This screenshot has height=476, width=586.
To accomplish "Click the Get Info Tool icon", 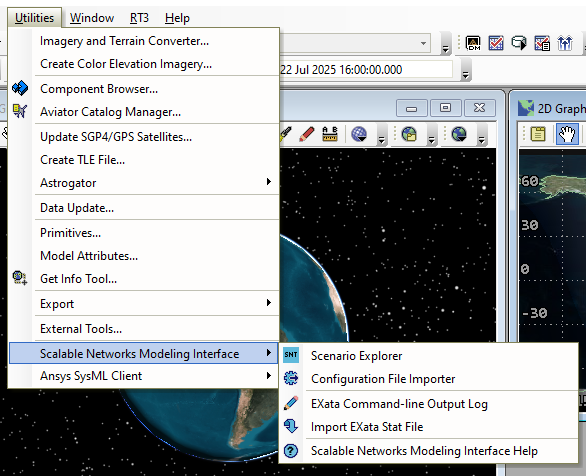I will pos(20,278).
